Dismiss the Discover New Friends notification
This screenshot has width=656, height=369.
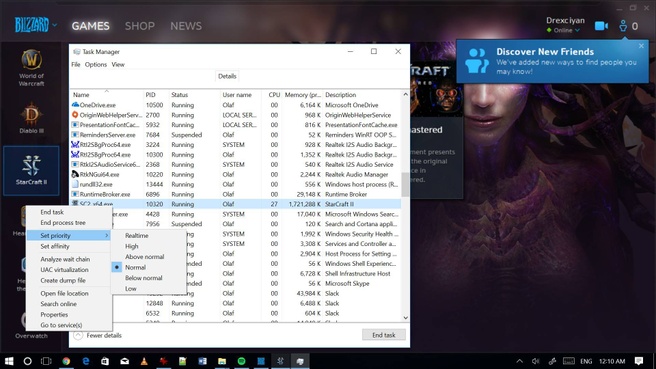[641, 46]
